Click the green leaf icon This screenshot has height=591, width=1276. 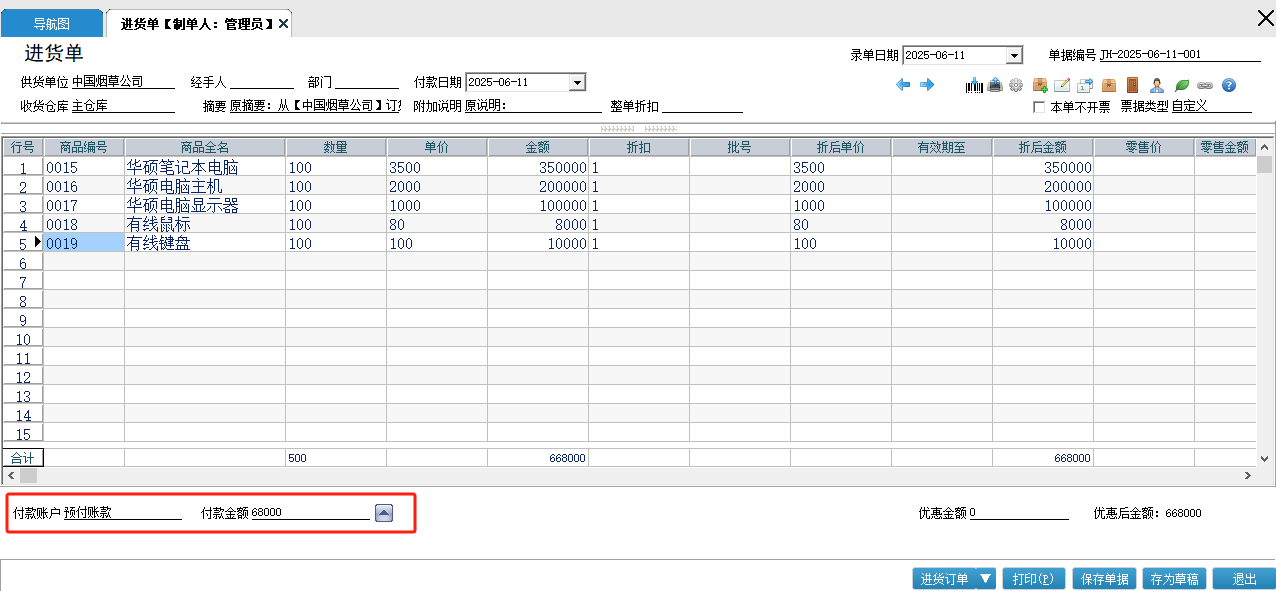point(1182,85)
